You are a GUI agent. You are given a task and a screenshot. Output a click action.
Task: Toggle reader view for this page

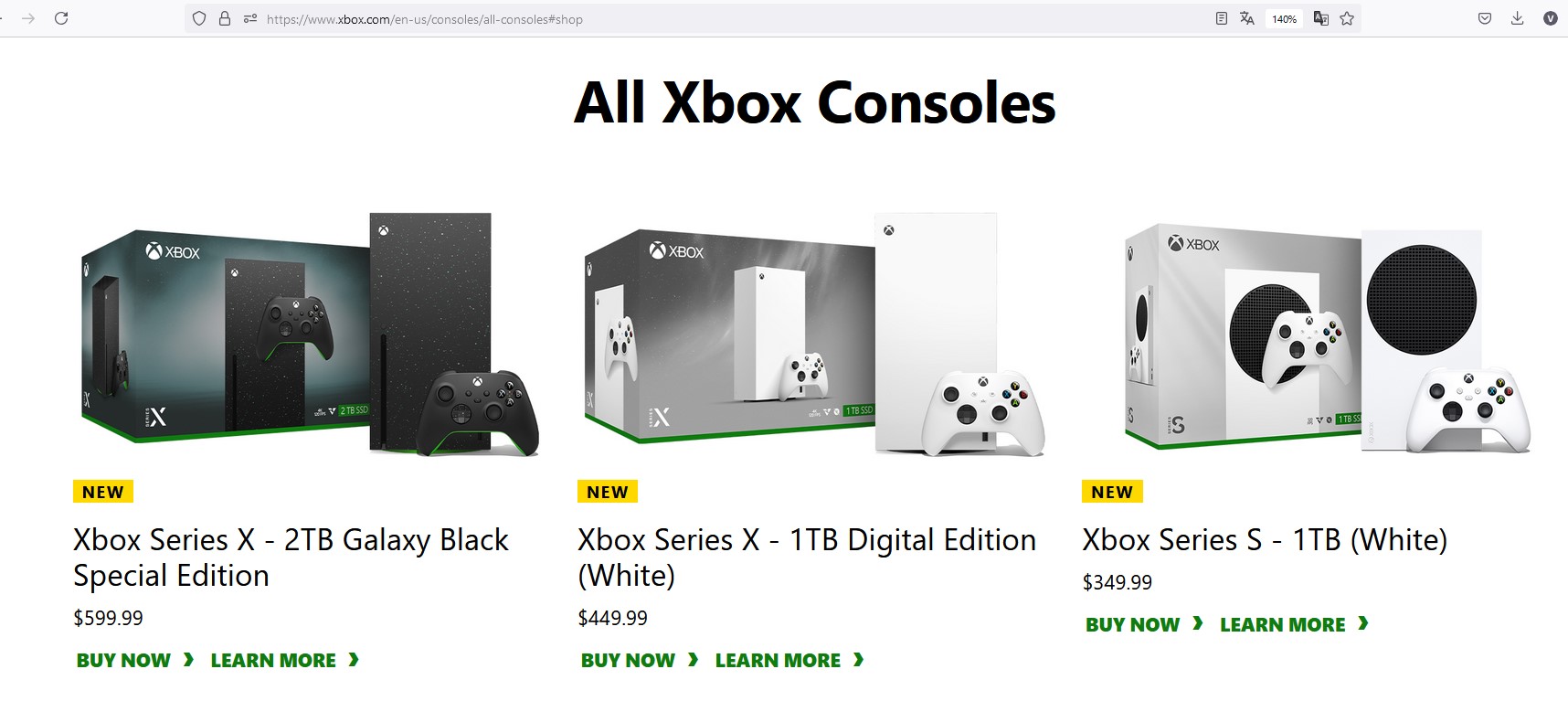point(1221,18)
